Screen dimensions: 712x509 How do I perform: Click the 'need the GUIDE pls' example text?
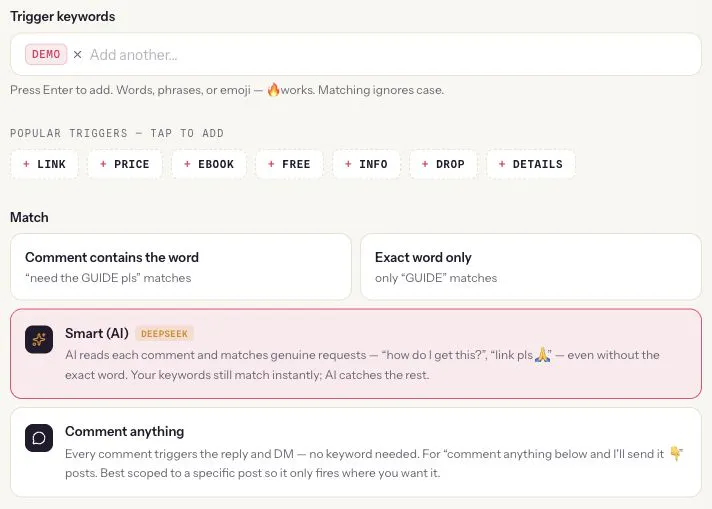pyautogui.click(x=108, y=278)
